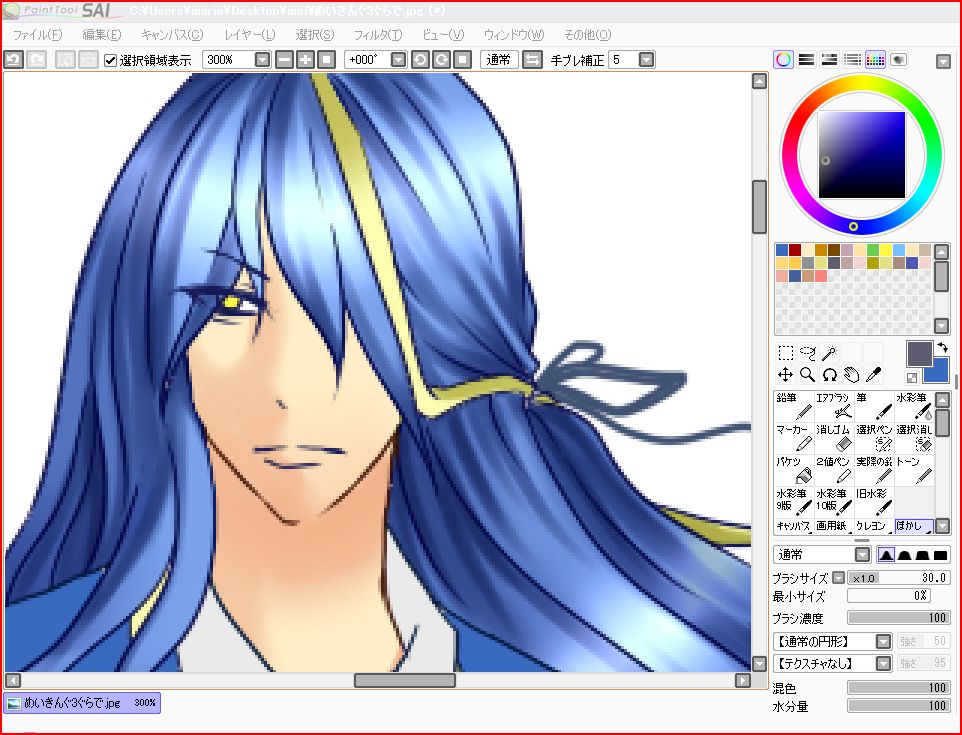
Task: Zoom out with the minus button
Action: pyautogui.click(x=284, y=60)
